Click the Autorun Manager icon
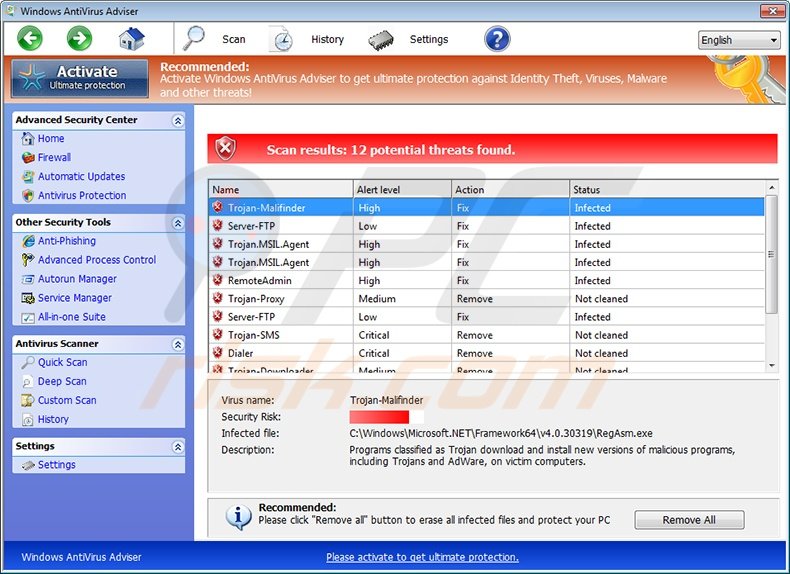The height and width of the screenshot is (574, 790). [x=28, y=279]
